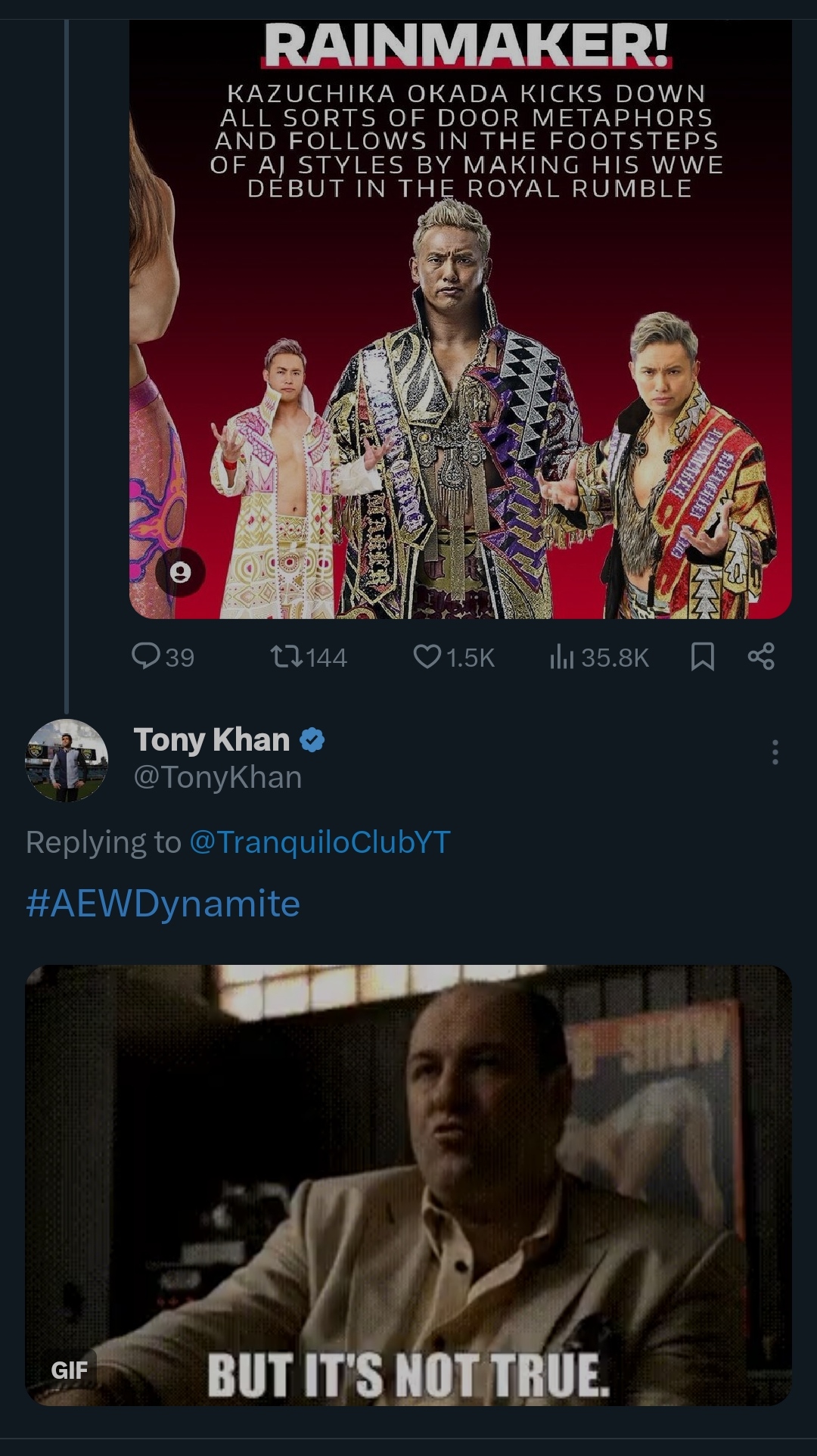Tap the retweet icon
Viewport: 817px width, 1456px height.
286,656
